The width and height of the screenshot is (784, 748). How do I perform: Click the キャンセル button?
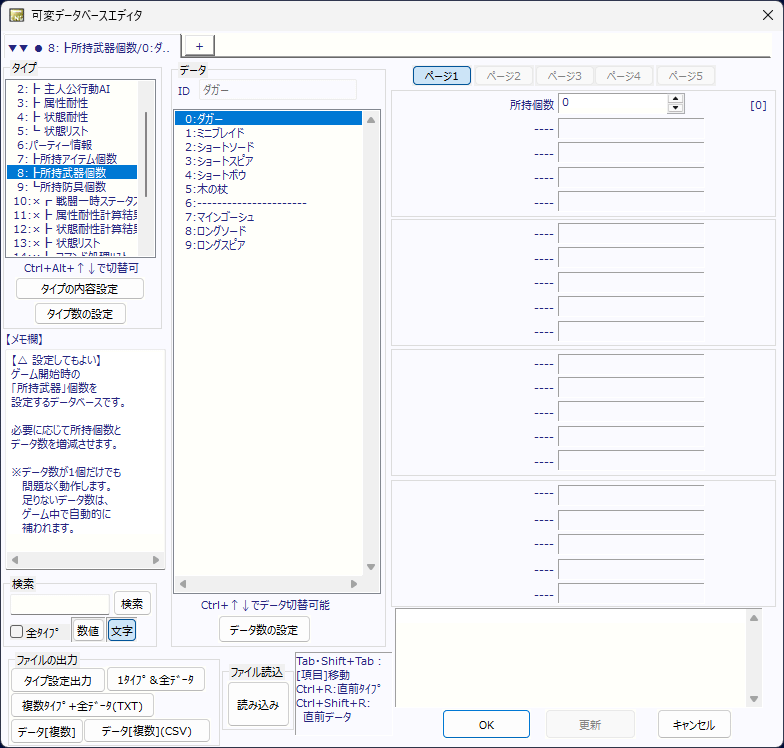[694, 724]
